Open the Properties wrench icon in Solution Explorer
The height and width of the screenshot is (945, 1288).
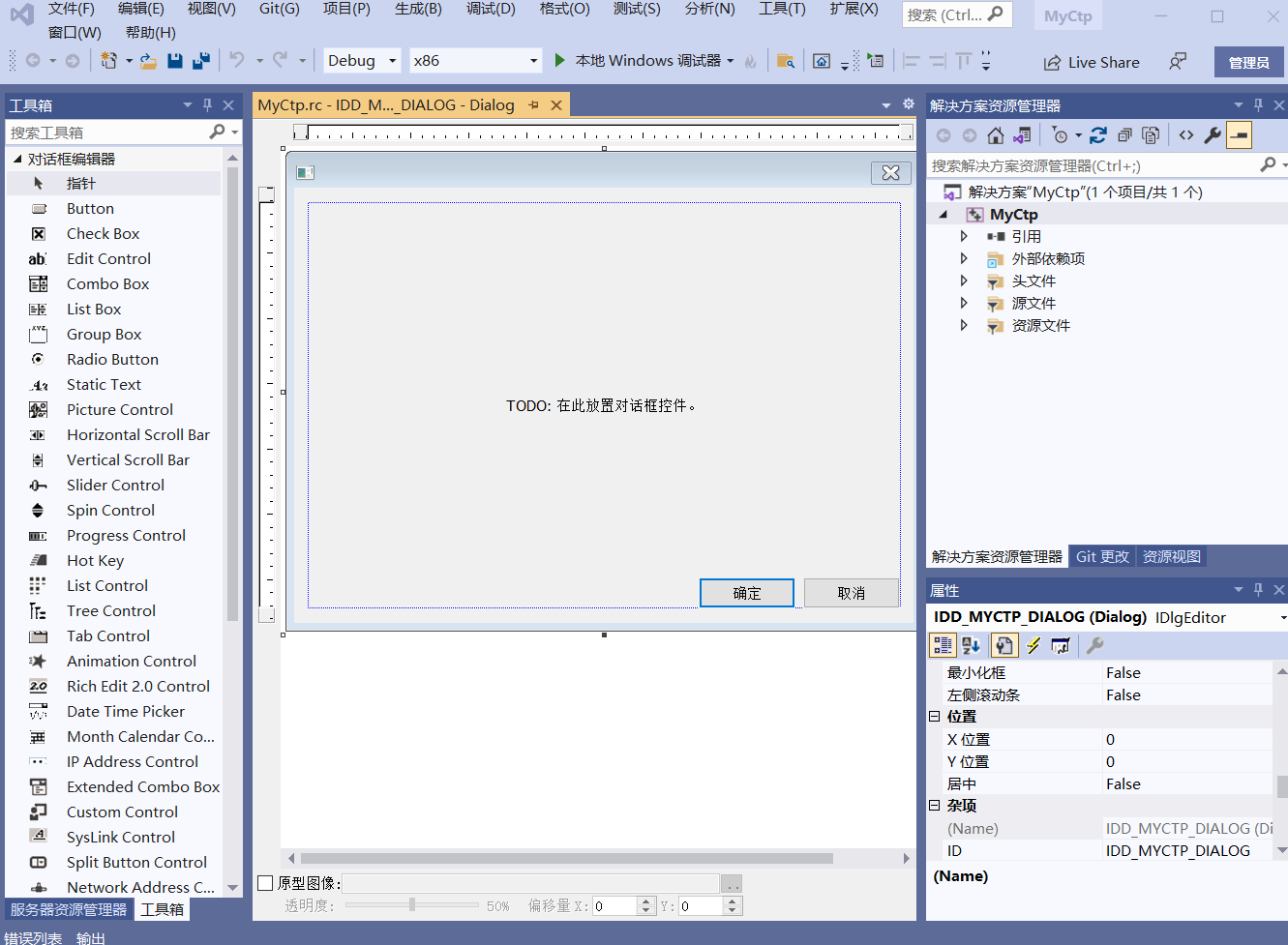tap(1213, 134)
